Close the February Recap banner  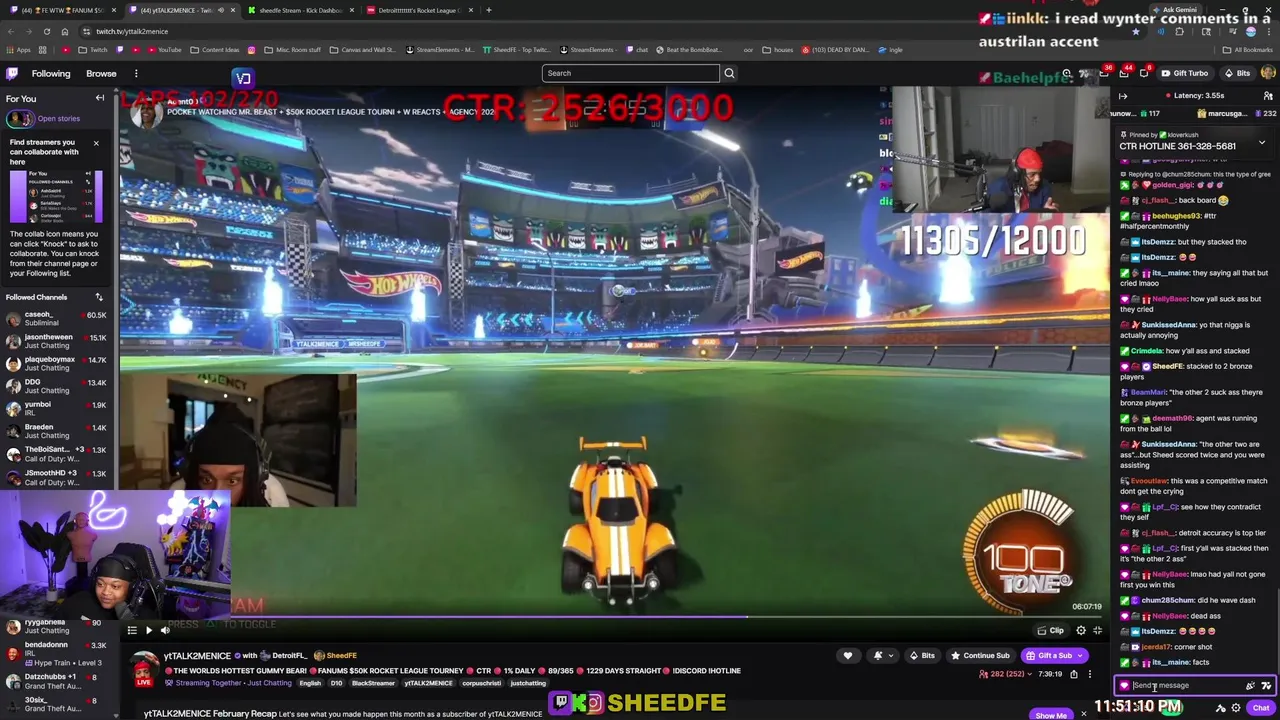click(x=1083, y=714)
